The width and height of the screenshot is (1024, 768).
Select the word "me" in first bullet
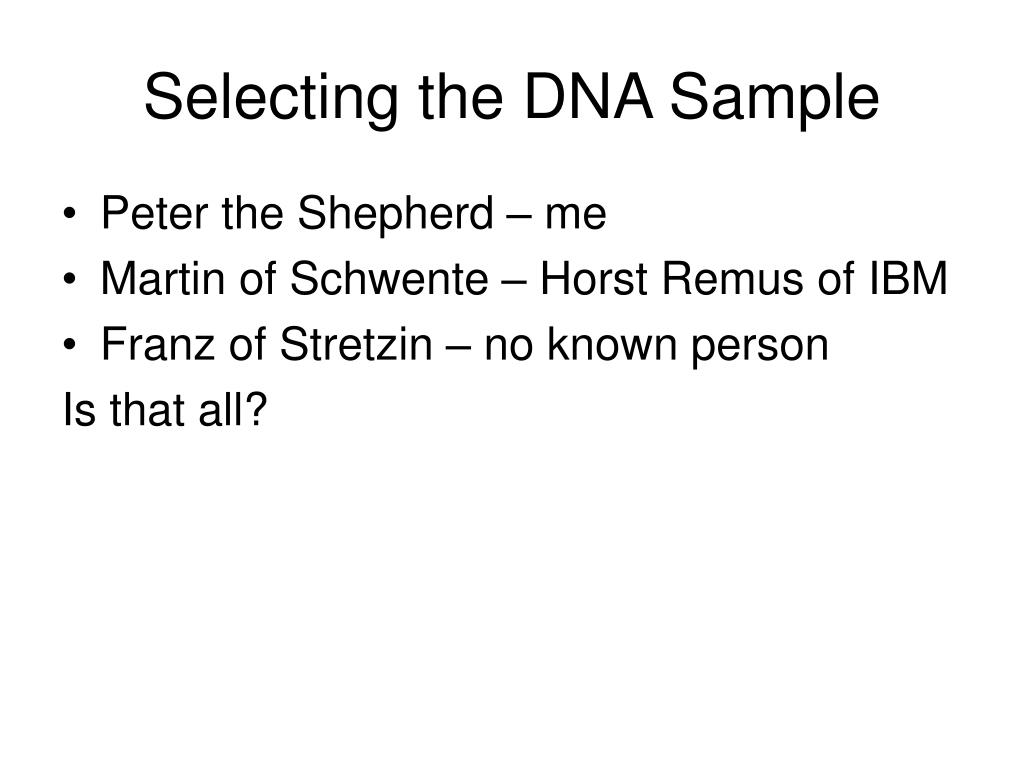click(x=576, y=218)
